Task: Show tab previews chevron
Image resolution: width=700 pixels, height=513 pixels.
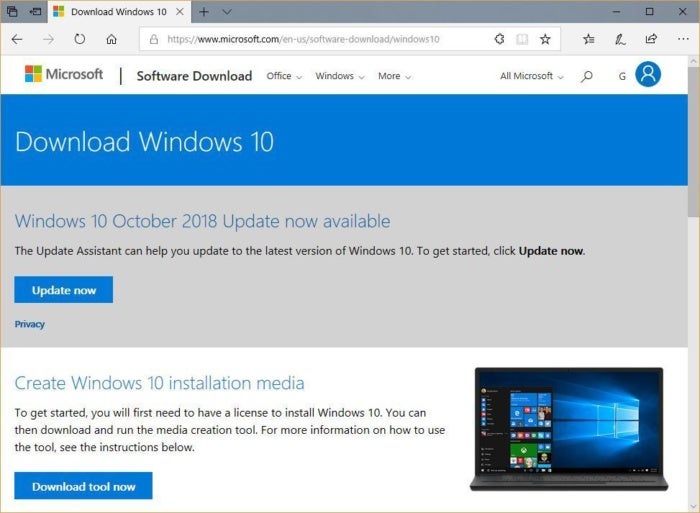Action: pos(227,12)
